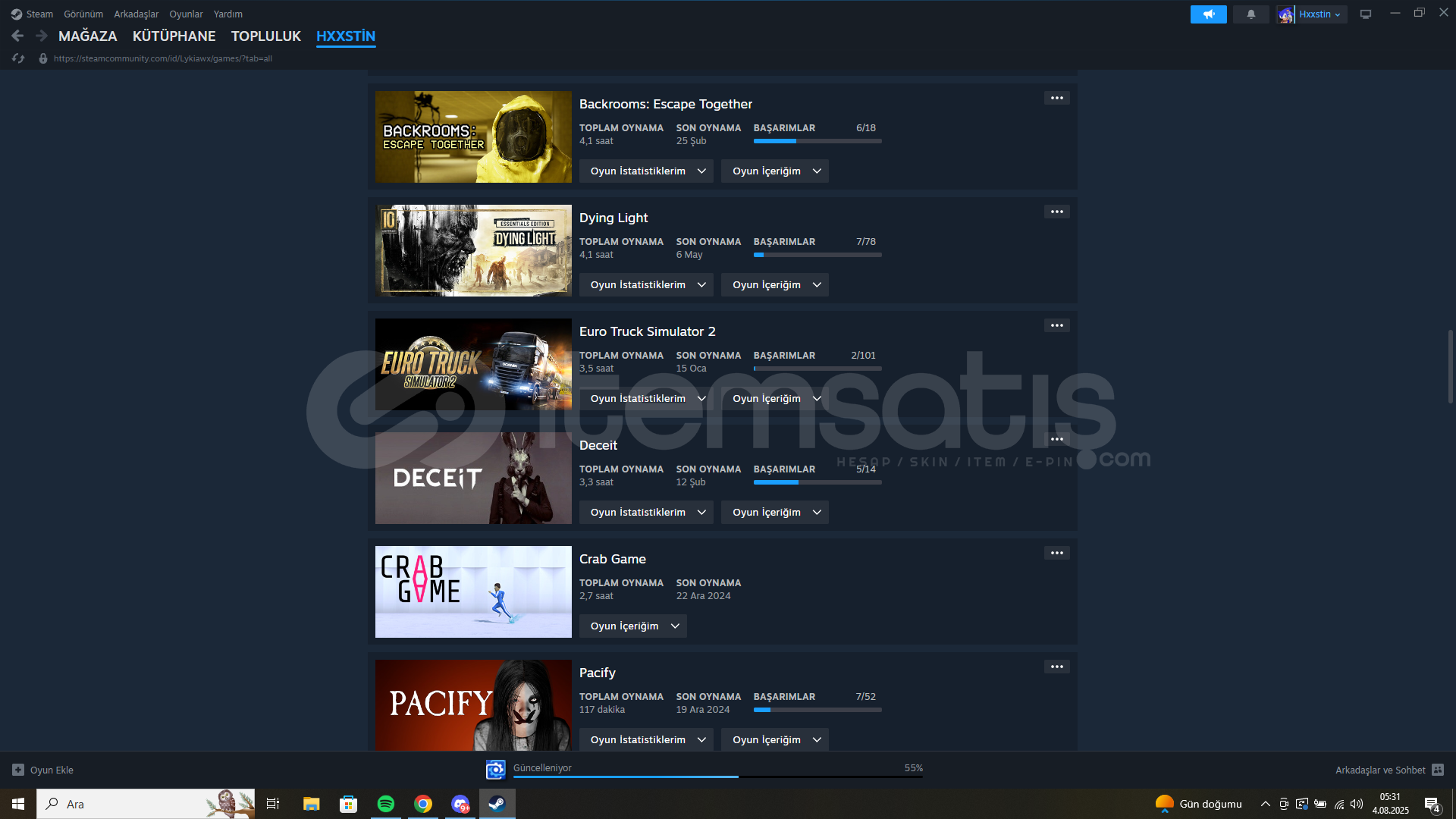Open three-dot menu for Deceit
The image size is (1456, 819).
click(x=1057, y=439)
